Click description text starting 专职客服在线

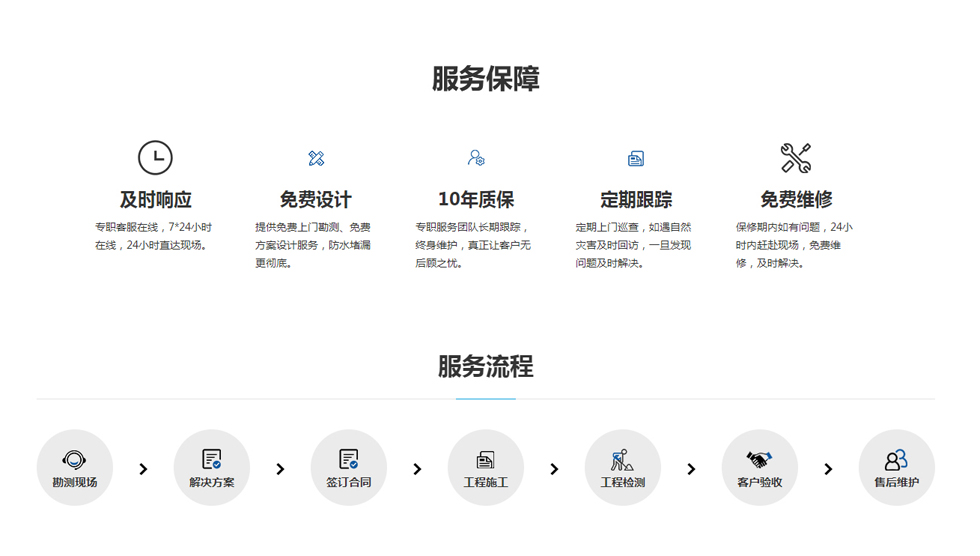pyautogui.click(x=154, y=236)
